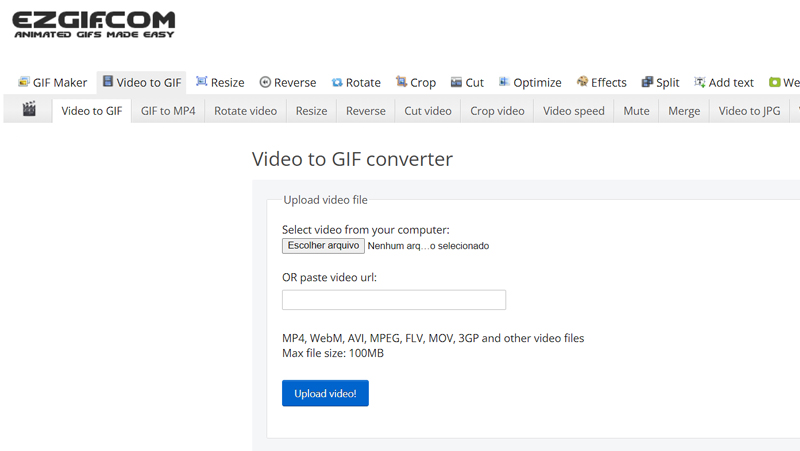This screenshot has width=800, height=451.
Task: Select the Reverse tool icon
Action: (x=265, y=82)
